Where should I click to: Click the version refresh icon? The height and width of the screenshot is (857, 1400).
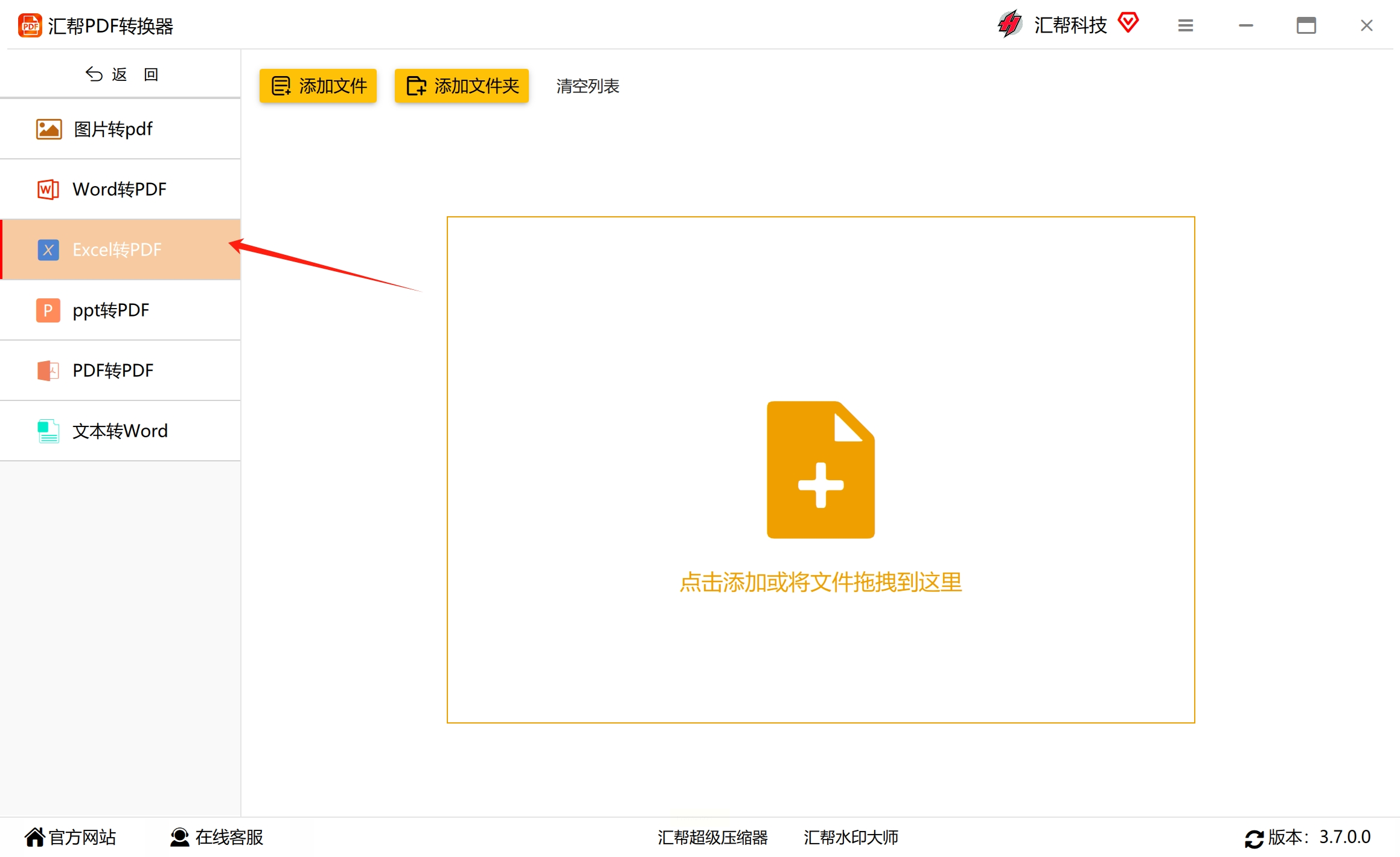[x=1254, y=838]
